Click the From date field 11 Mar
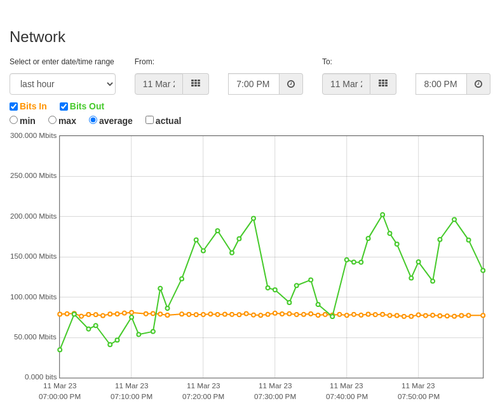500x403 pixels. click(159, 84)
